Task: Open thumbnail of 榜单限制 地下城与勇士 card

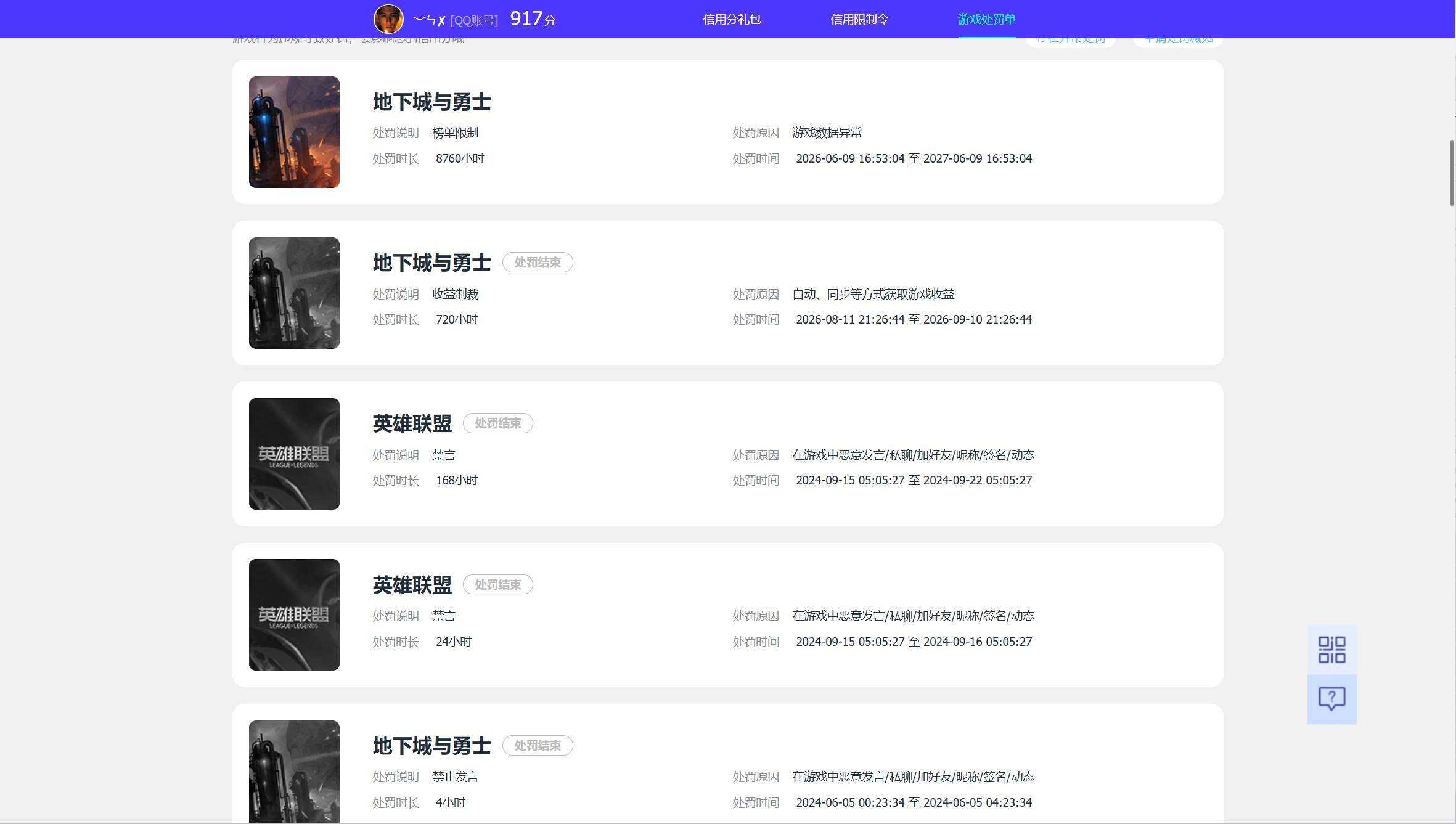Action: pos(294,132)
